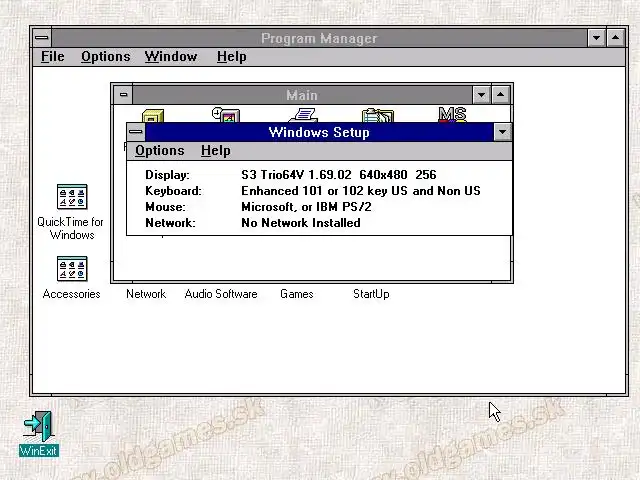The width and height of the screenshot is (640, 480).
Task: Select the Games program group label
Action: pyautogui.click(x=297, y=294)
